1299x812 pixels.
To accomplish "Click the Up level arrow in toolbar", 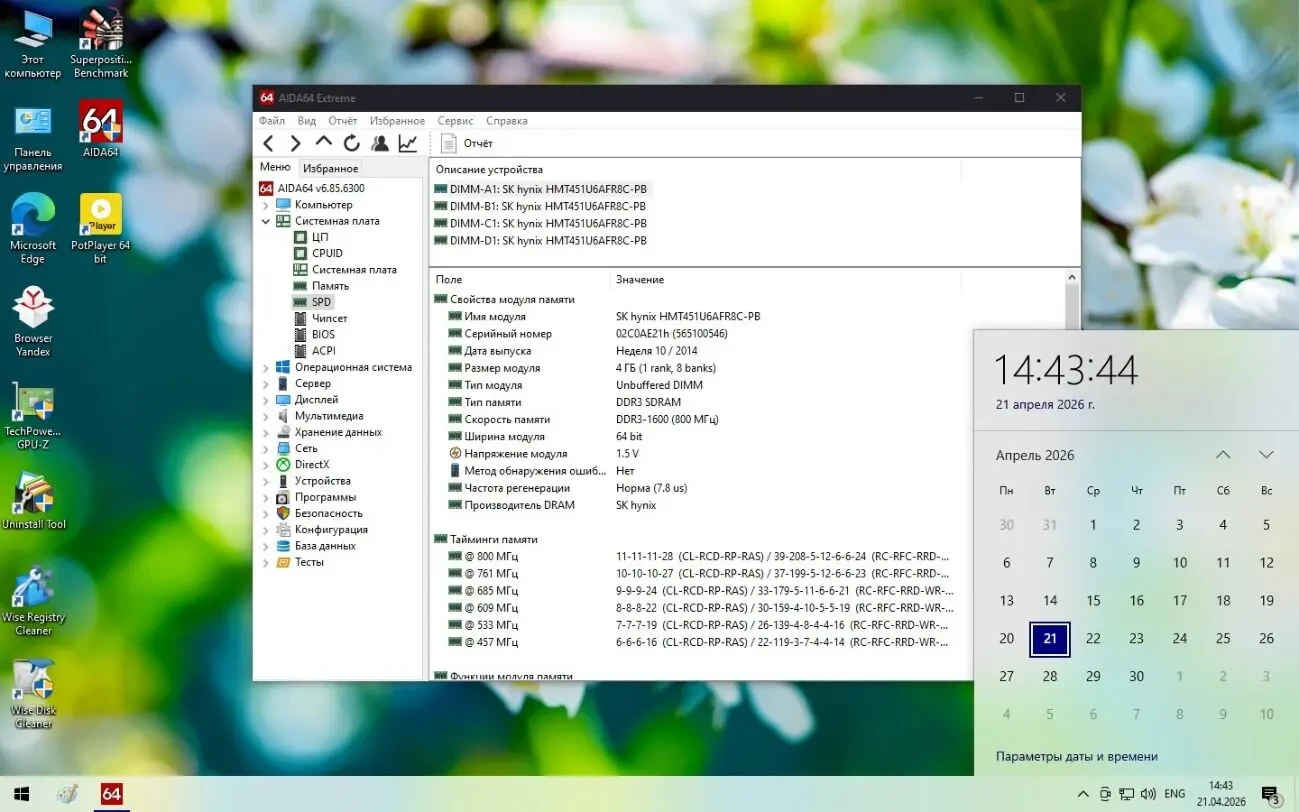I will tap(323, 143).
